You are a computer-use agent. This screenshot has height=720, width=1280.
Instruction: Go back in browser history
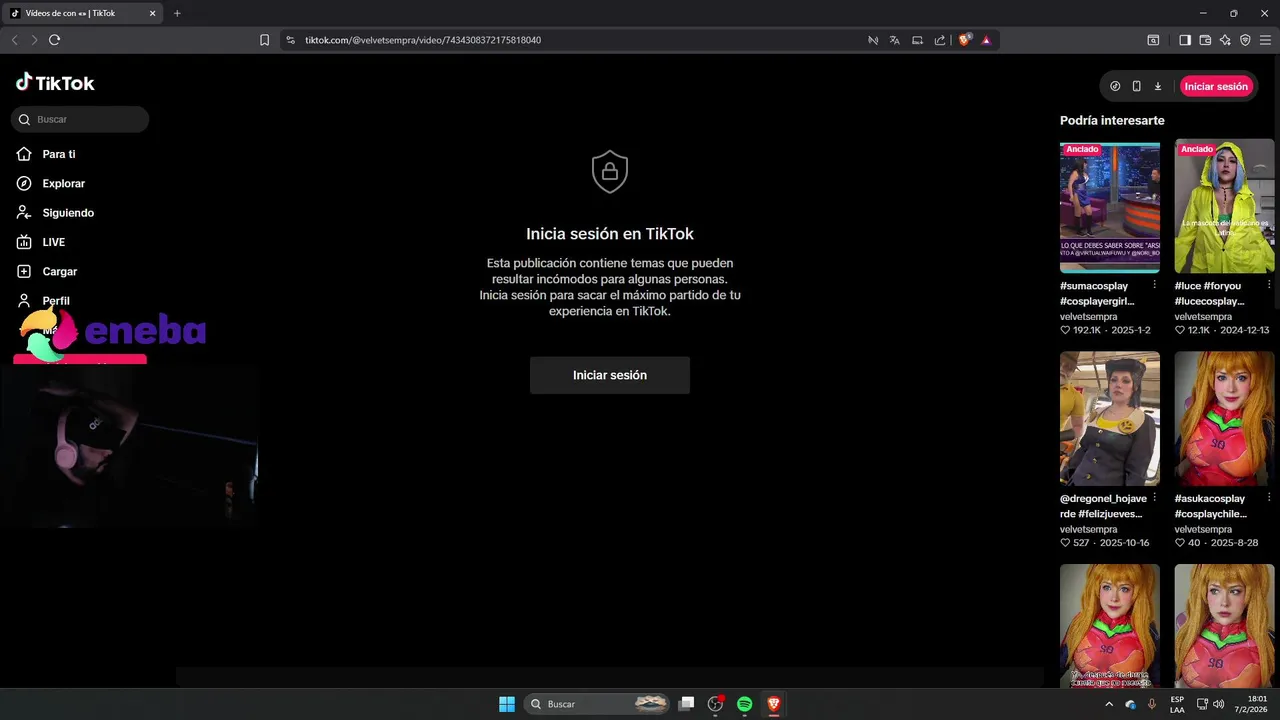14,40
